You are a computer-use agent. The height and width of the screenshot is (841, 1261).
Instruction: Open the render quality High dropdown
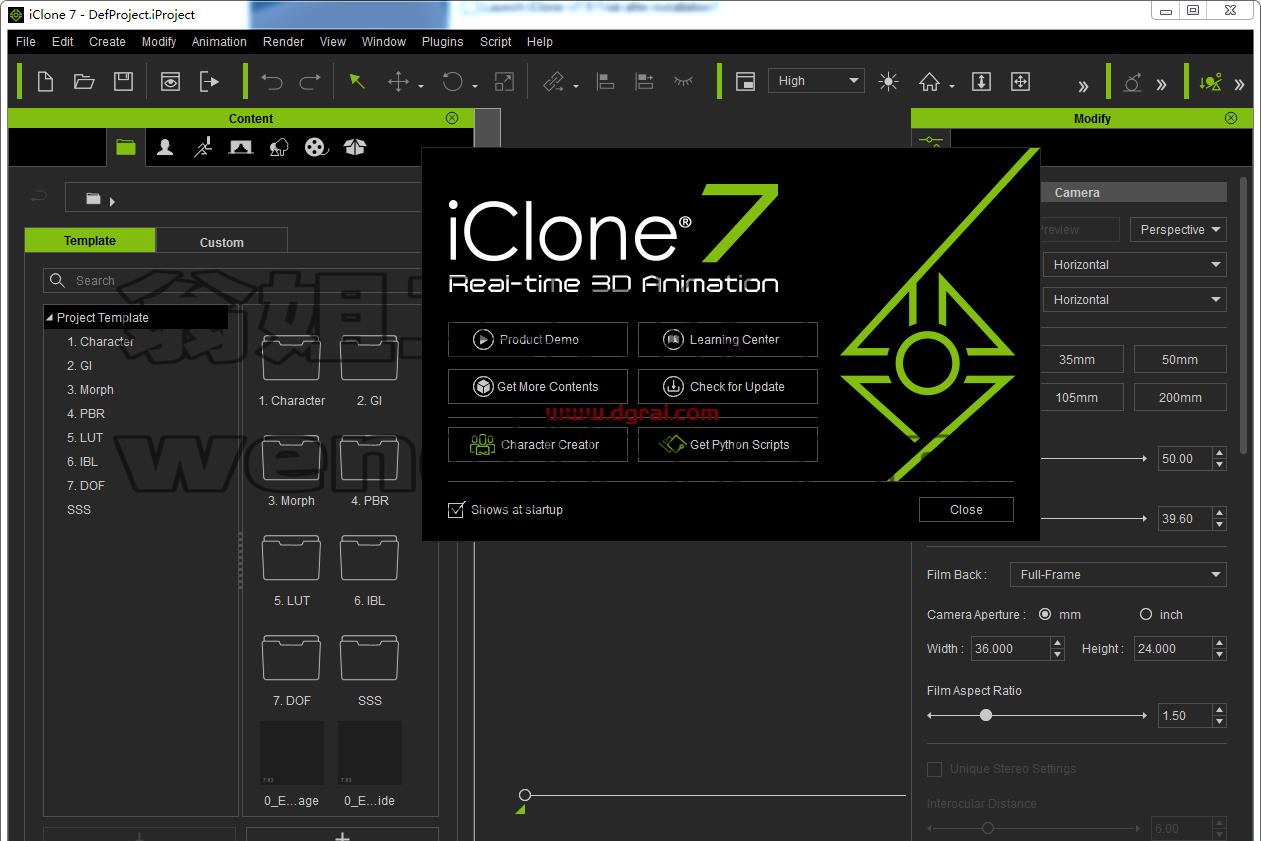pyautogui.click(x=816, y=81)
